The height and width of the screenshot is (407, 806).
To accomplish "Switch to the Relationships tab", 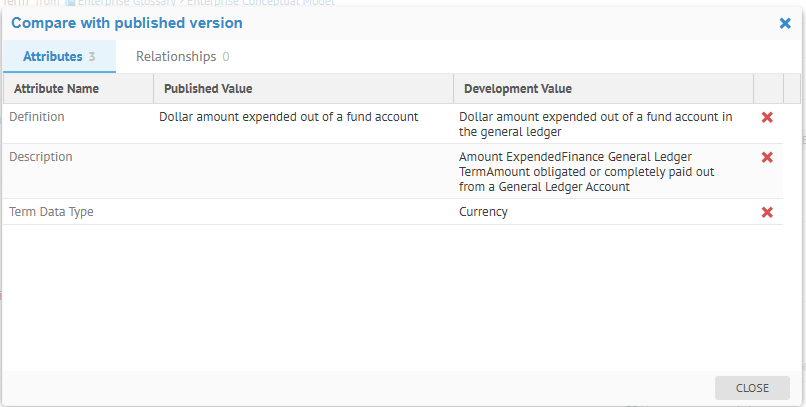I will (182, 57).
